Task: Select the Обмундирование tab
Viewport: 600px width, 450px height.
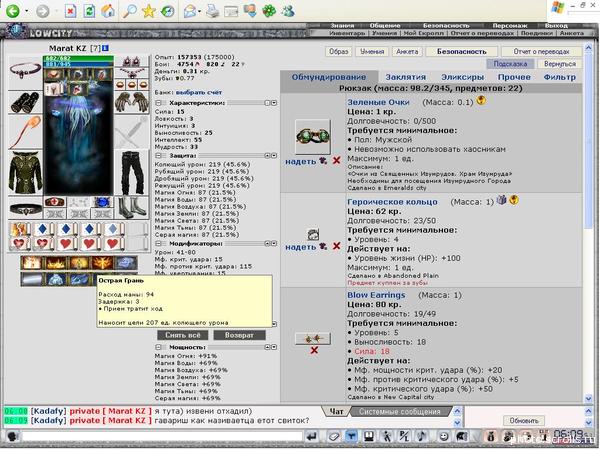Action: pyautogui.click(x=329, y=77)
